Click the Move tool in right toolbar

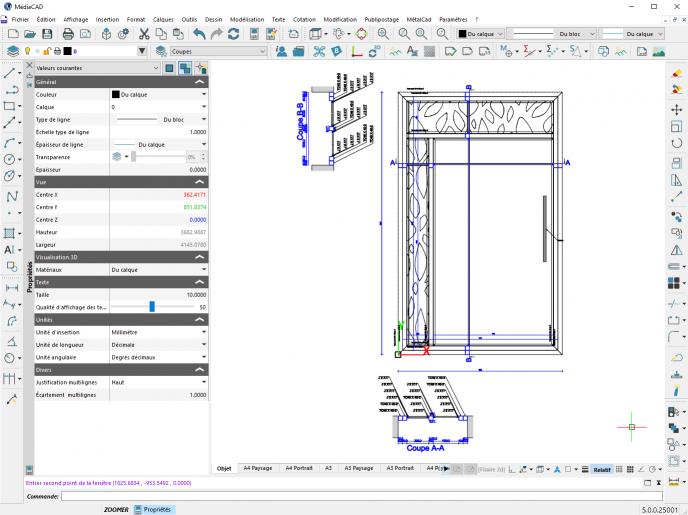coord(676,108)
